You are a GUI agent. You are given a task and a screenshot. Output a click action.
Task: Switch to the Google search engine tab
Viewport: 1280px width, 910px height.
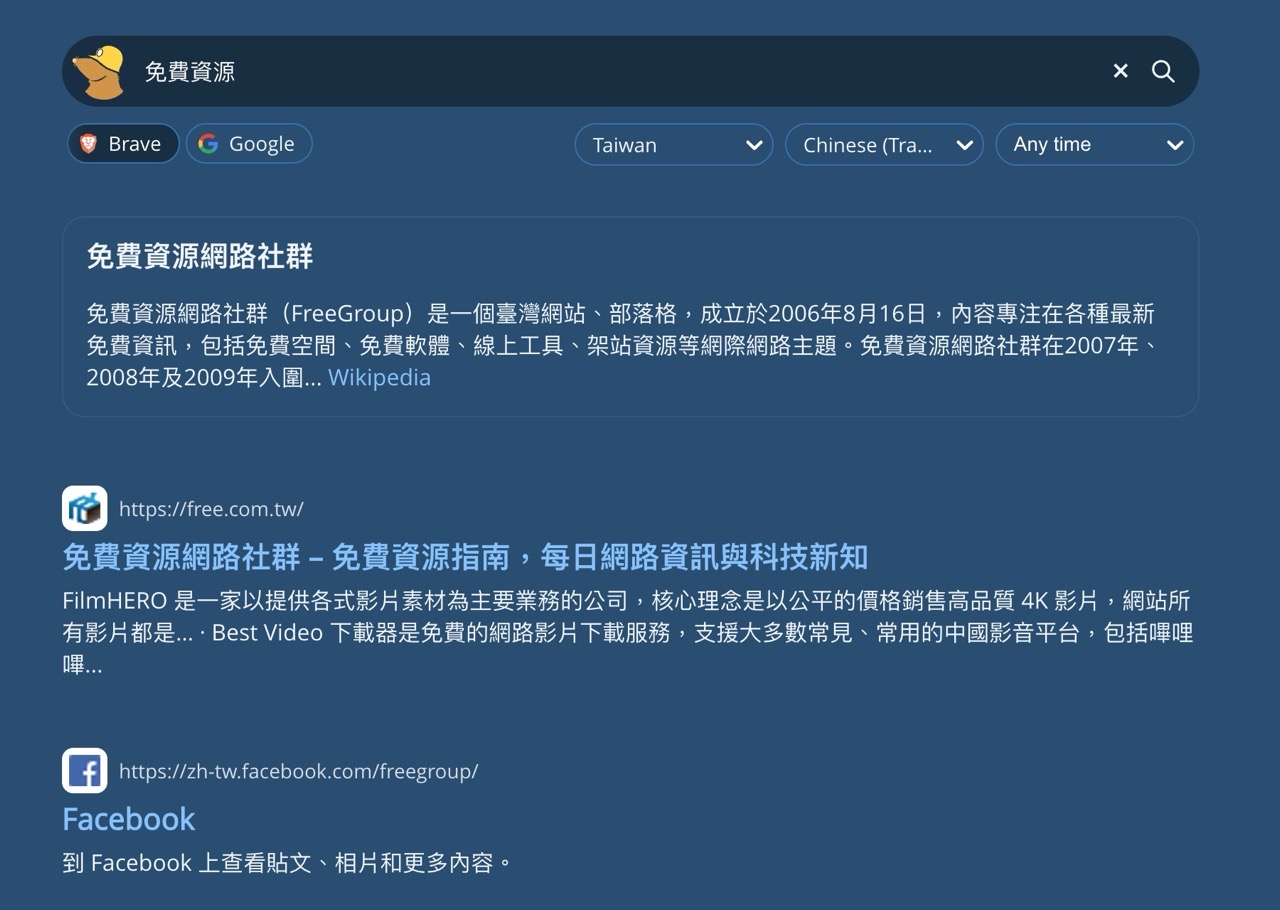tap(249, 143)
